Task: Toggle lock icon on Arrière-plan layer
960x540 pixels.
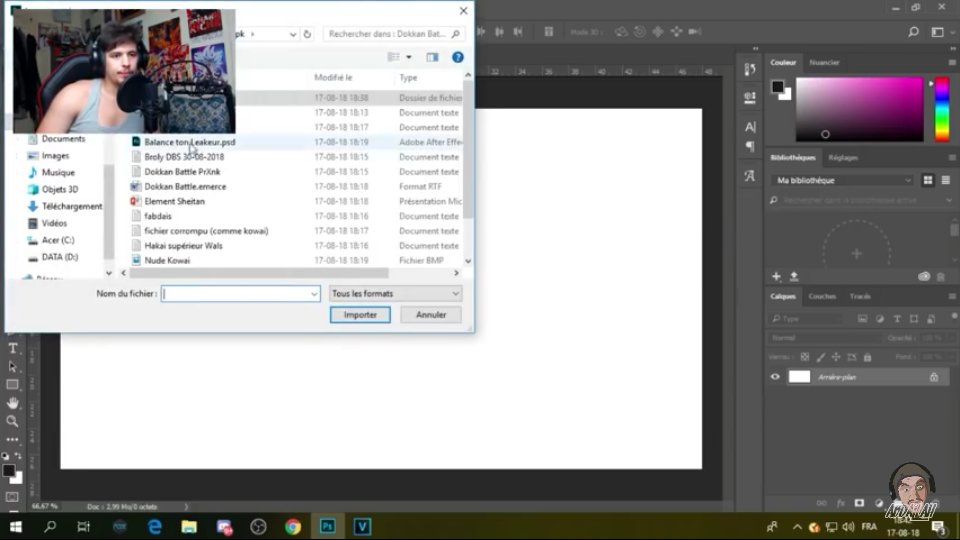Action: 934,377
